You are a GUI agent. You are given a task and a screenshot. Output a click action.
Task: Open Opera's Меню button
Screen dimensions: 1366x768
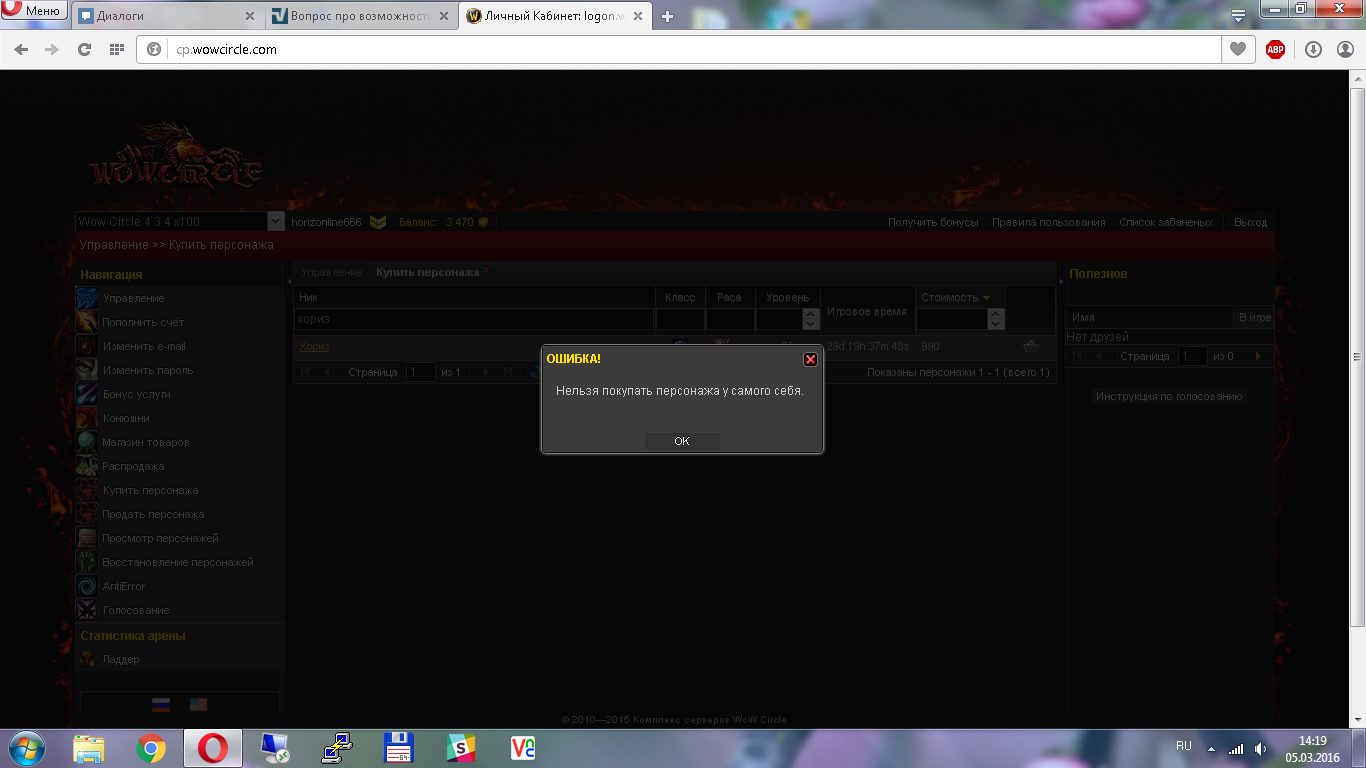[x=34, y=11]
